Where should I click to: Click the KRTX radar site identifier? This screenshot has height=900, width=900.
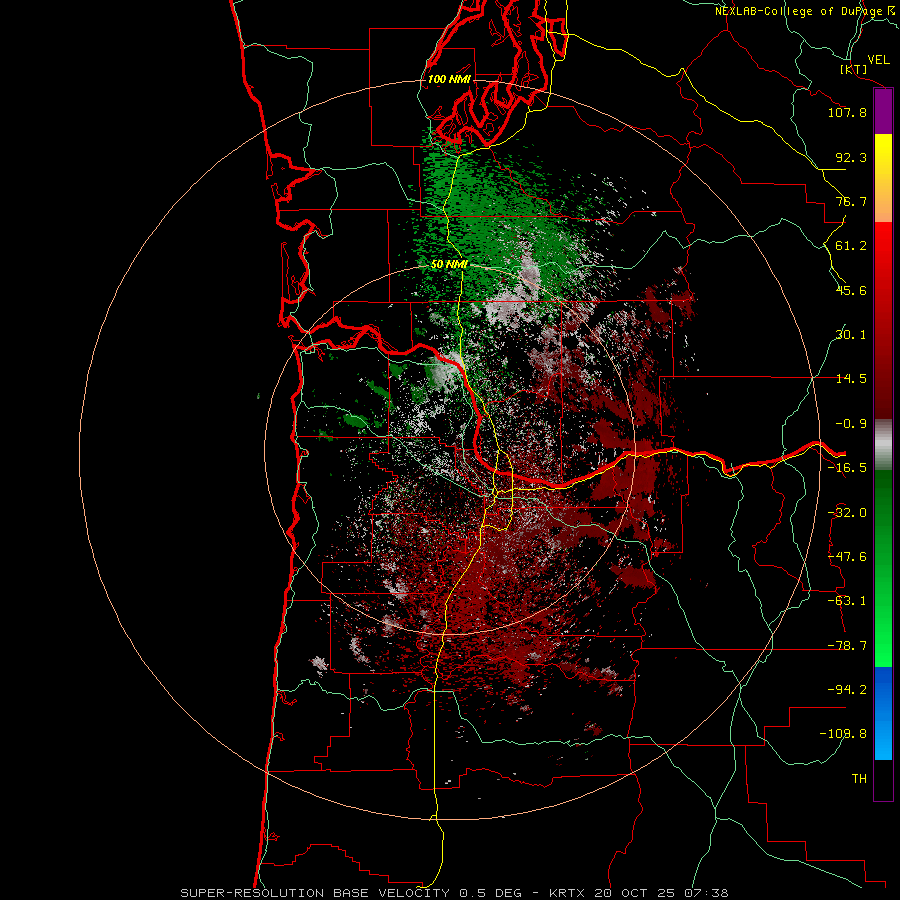(x=567, y=893)
